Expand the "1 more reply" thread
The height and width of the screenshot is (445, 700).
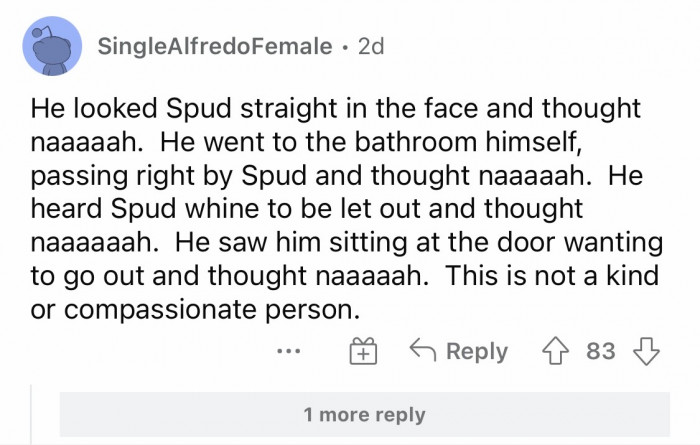click(365, 414)
